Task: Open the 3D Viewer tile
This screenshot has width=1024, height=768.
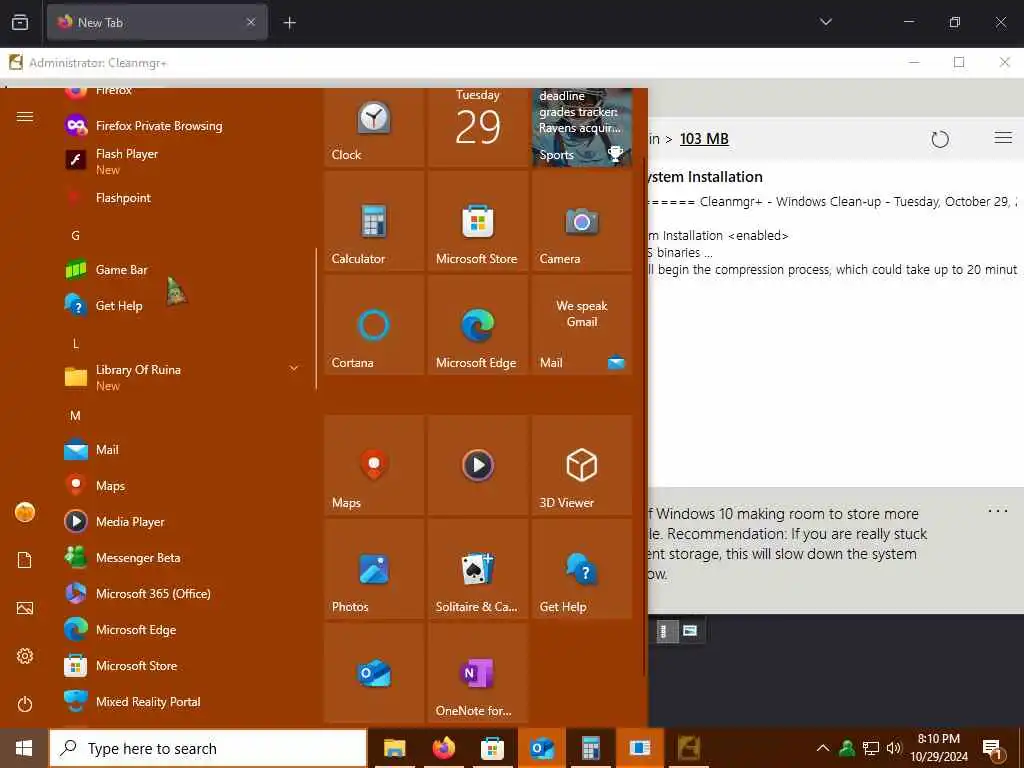Action: click(x=582, y=465)
